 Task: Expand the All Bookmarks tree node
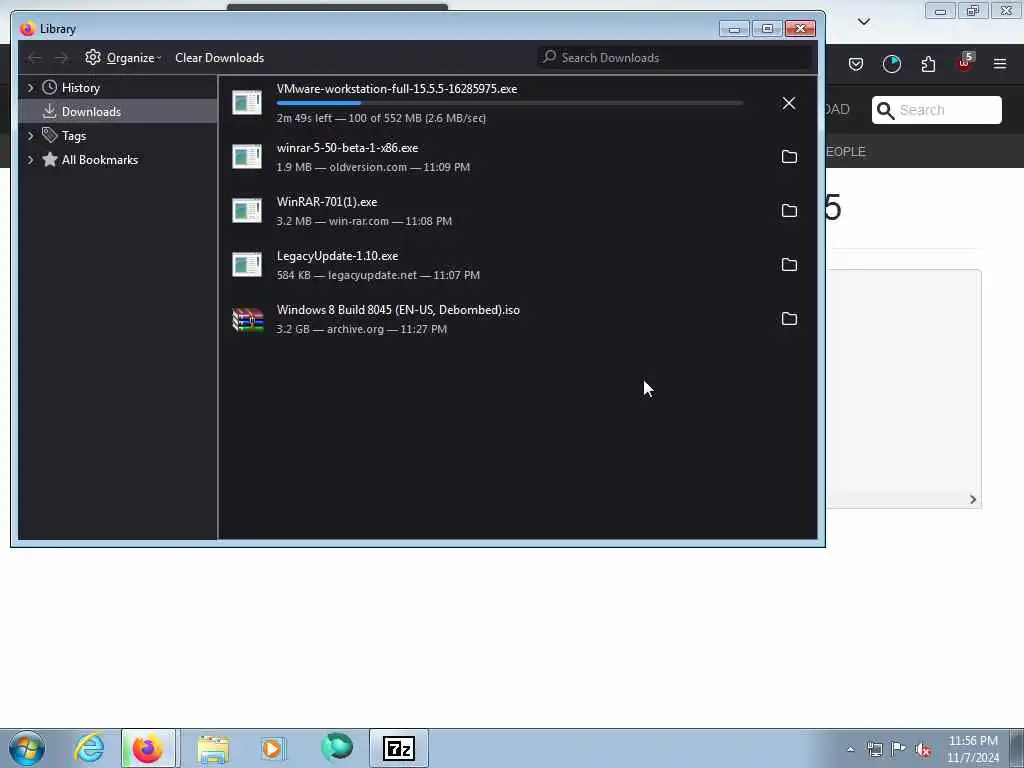pyautogui.click(x=30, y=160)
